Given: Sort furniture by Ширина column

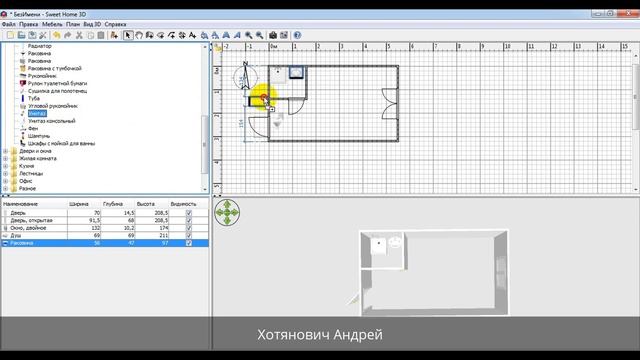Looking at the screenshot, I should pos(84,204).
